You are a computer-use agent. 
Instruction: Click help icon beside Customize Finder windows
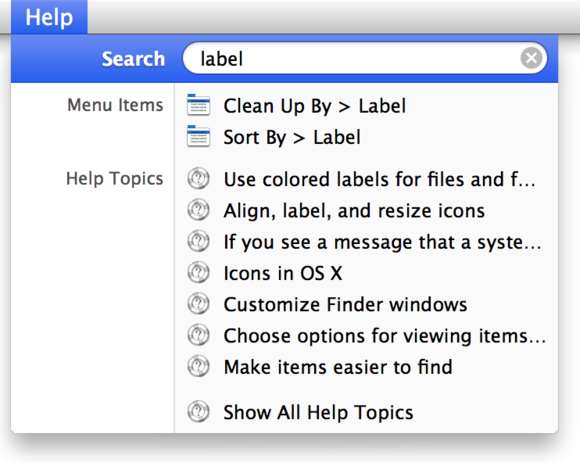point(199,304)
